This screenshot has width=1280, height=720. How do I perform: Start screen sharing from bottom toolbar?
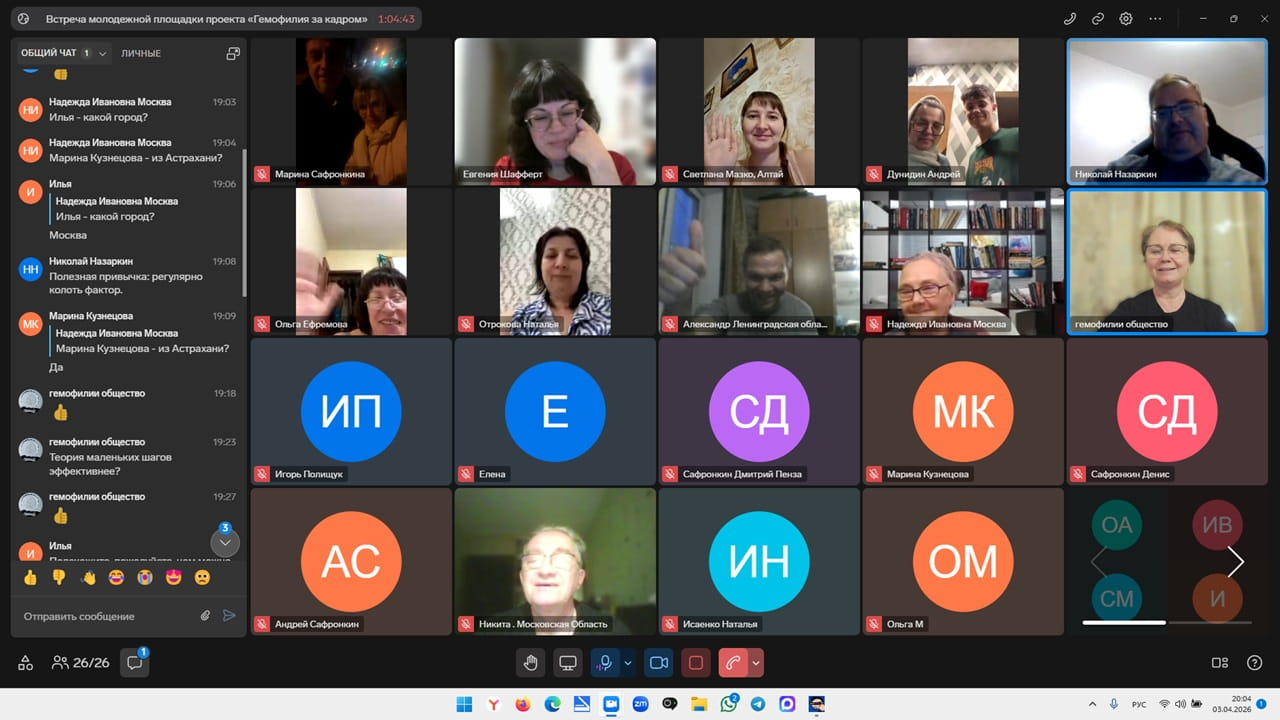568,662
